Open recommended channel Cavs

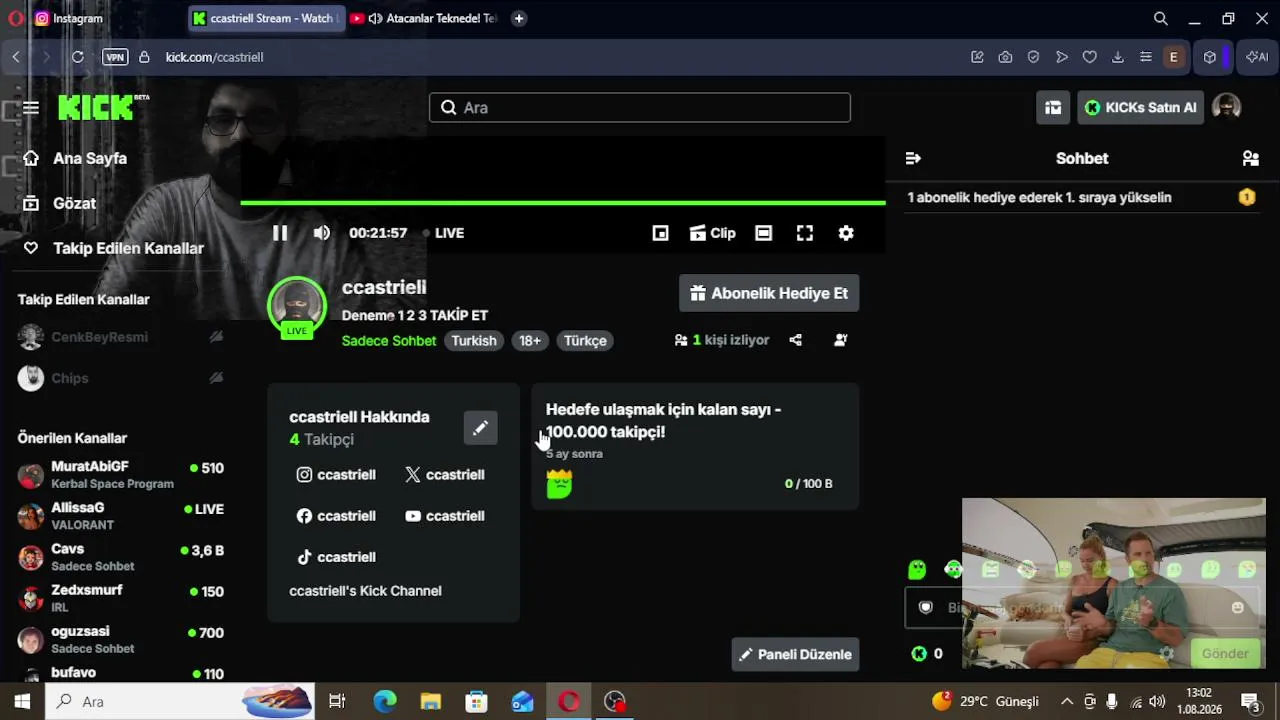121,557
